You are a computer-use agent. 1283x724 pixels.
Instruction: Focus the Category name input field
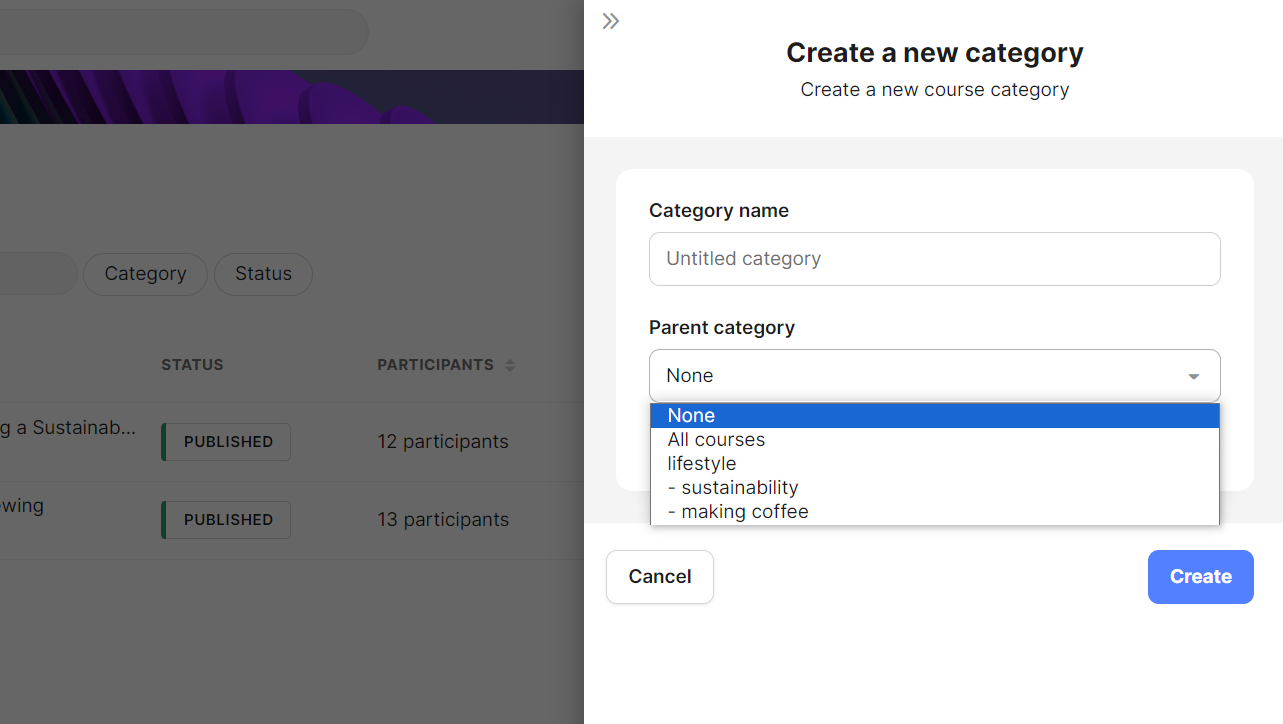click(934, 259)
